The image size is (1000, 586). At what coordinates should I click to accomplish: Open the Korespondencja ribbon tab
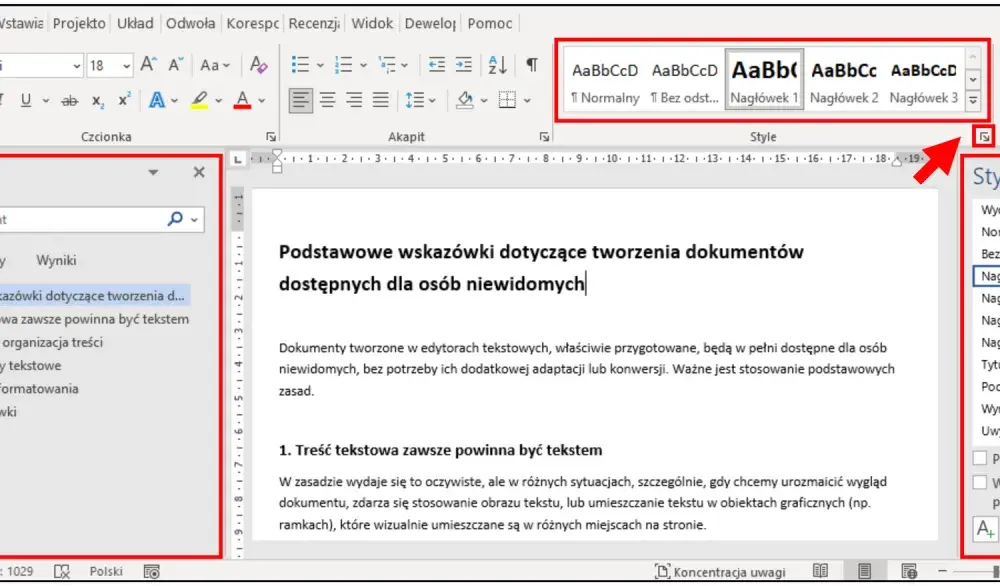coord(253,24)
